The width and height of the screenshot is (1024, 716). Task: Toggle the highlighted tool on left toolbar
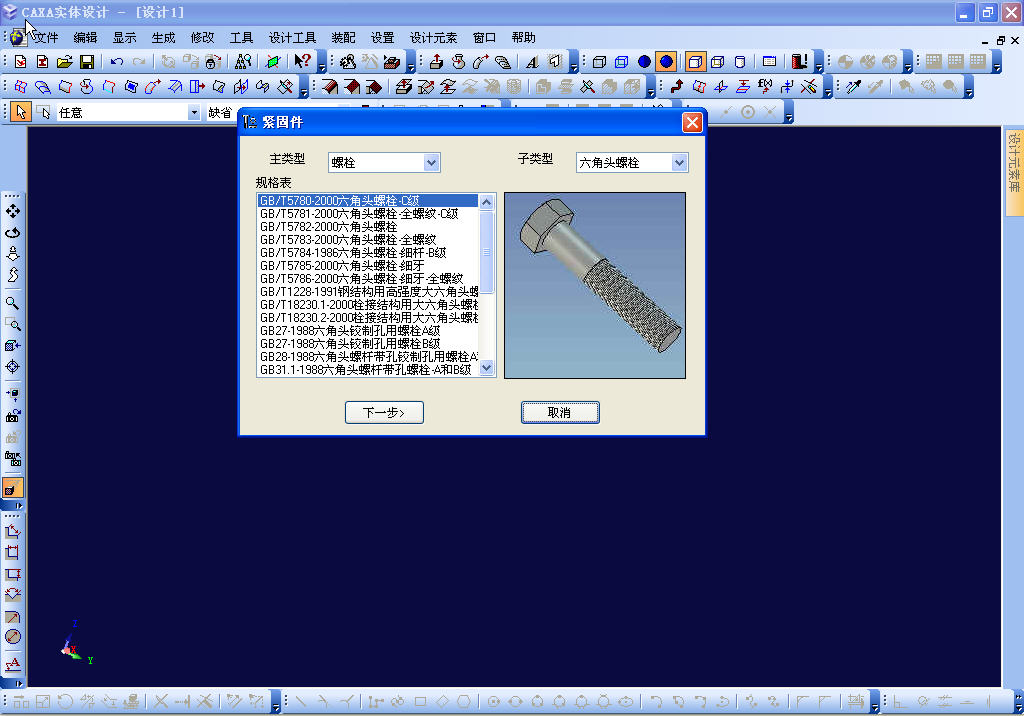tap(12, 488)
